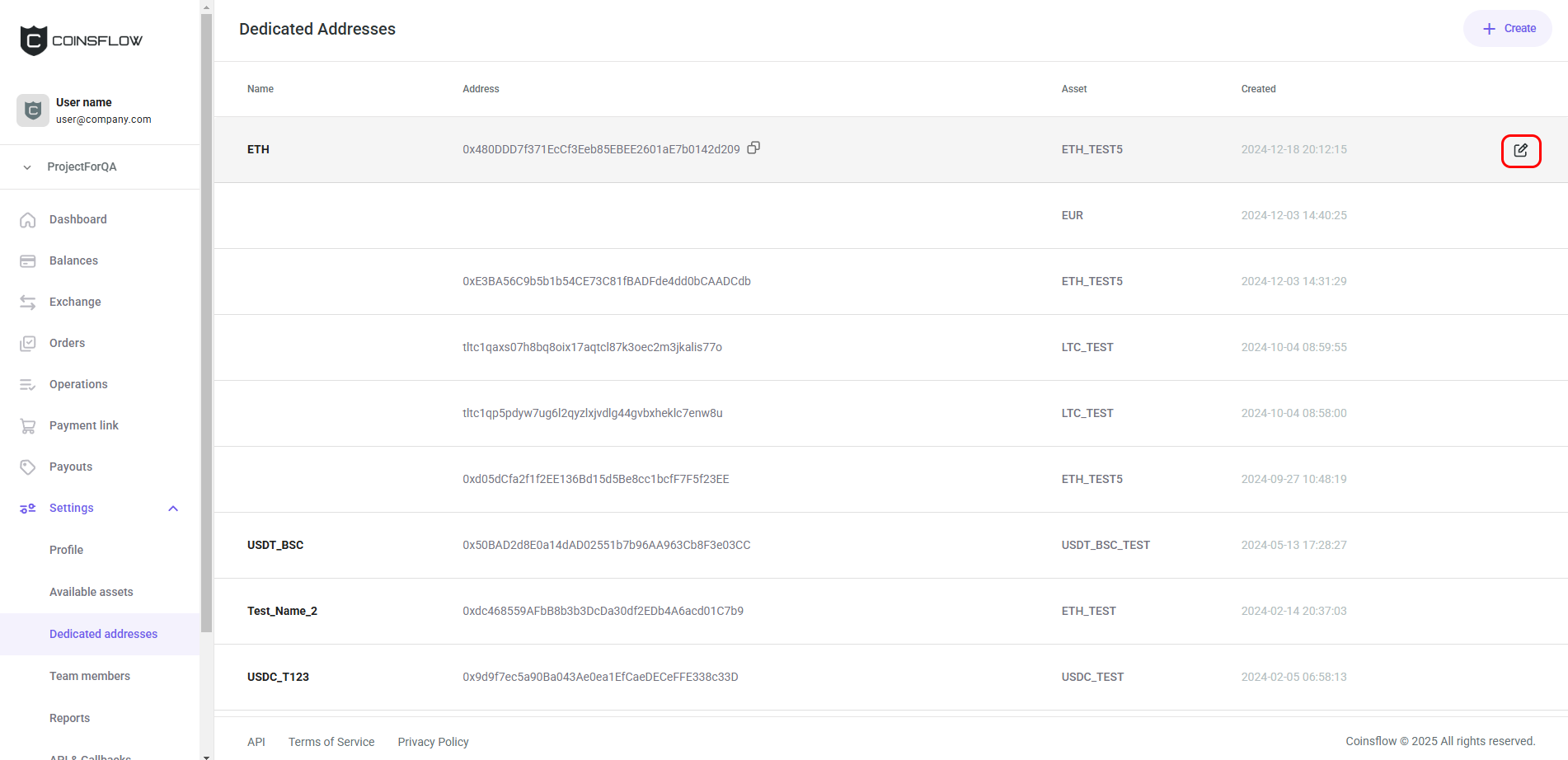This screenshot has width=1568, height=760.
Task: Collapse the Settings menu chevron
Action: [x=173, y=509]
